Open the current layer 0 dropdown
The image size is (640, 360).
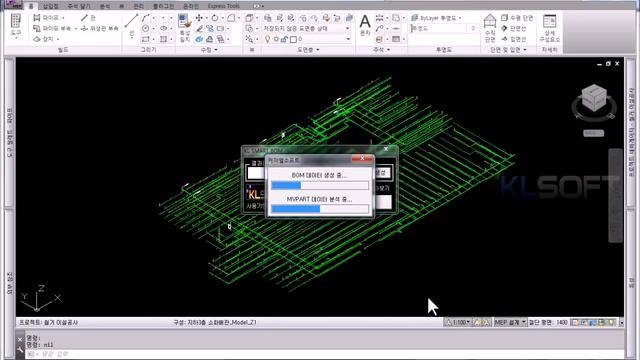(x=348, y=39)
